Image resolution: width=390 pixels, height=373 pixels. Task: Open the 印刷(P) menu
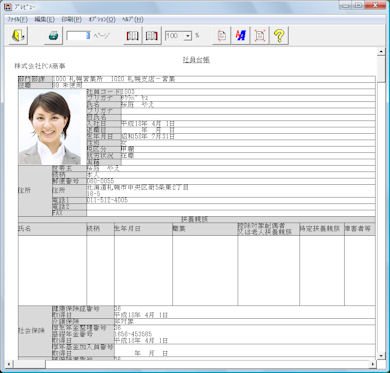[x=72, y=19]
